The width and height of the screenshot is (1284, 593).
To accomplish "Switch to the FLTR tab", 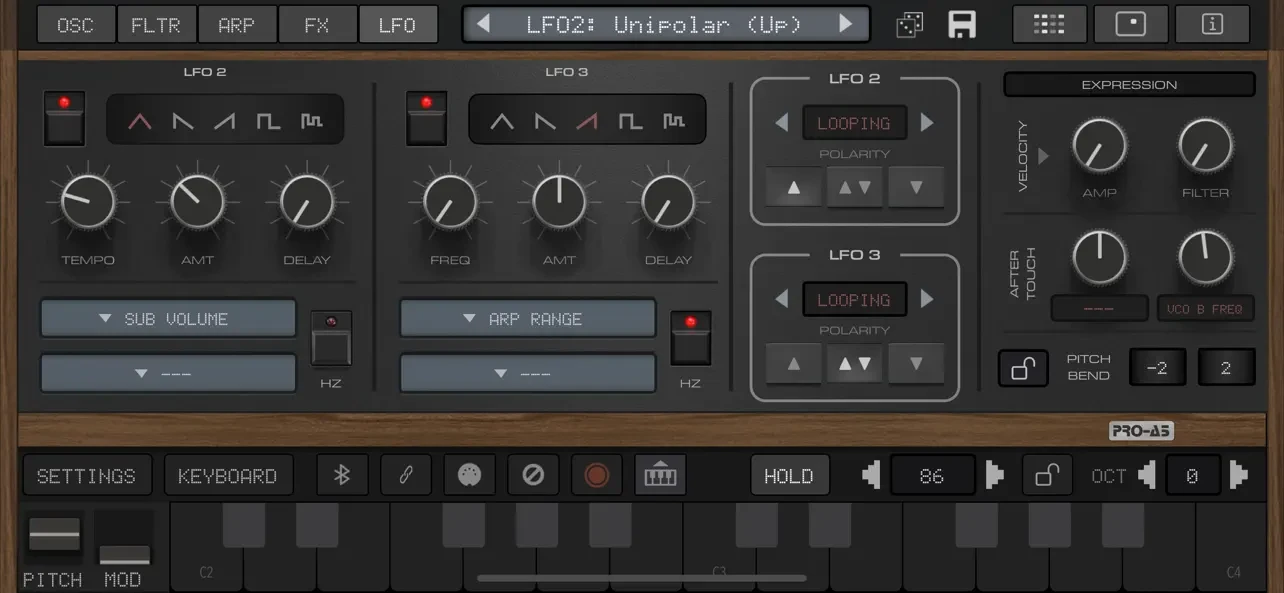I will click(x=156, y=25).
